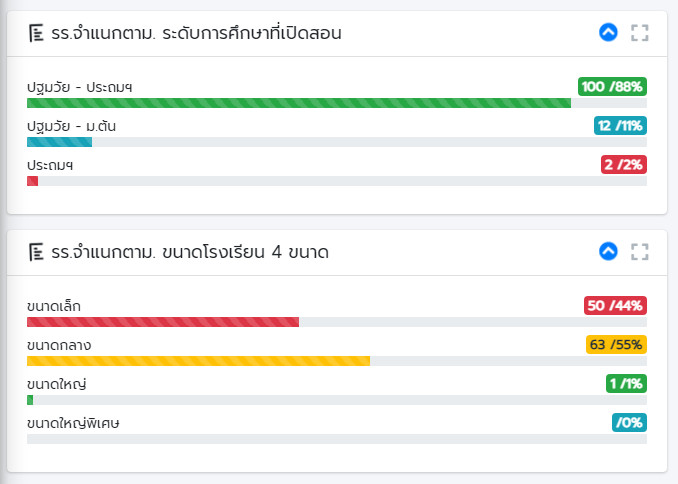Click the green 1 /1% badge
The width and height of the screenshot is (678, 484).
626,383
